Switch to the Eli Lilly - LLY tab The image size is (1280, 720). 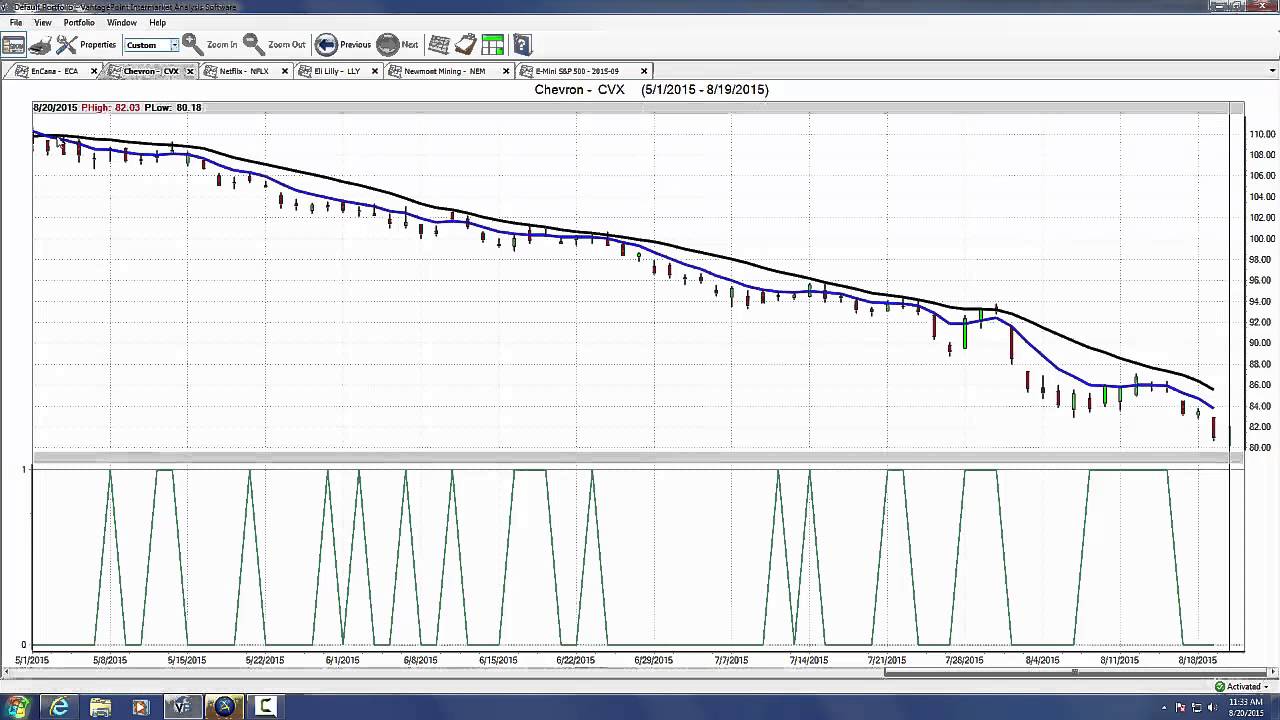337,71
